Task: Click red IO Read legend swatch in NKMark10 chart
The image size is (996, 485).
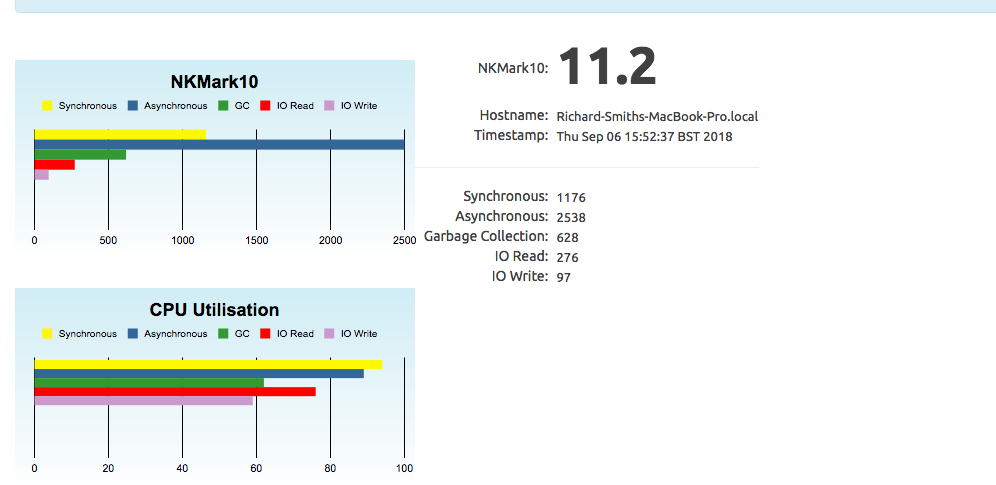Action: [266, 106]
